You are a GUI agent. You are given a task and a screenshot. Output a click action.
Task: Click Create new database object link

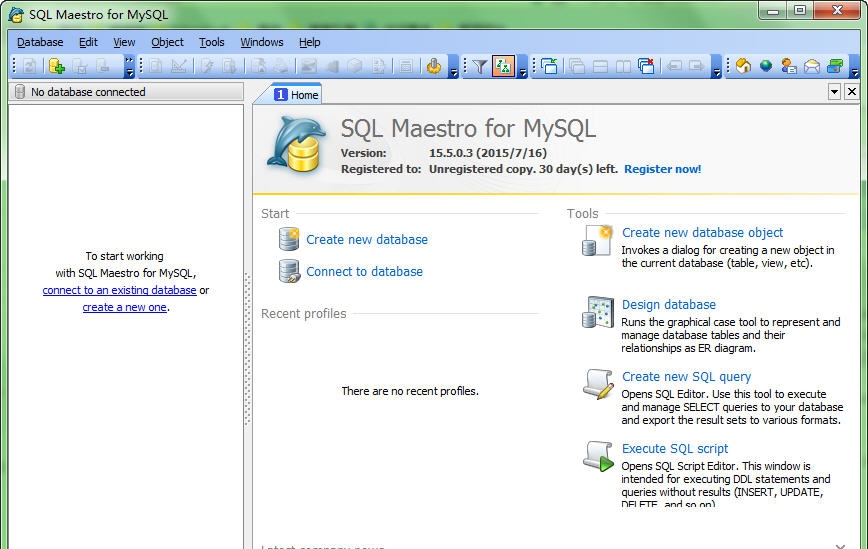click(x=702, y=232)
